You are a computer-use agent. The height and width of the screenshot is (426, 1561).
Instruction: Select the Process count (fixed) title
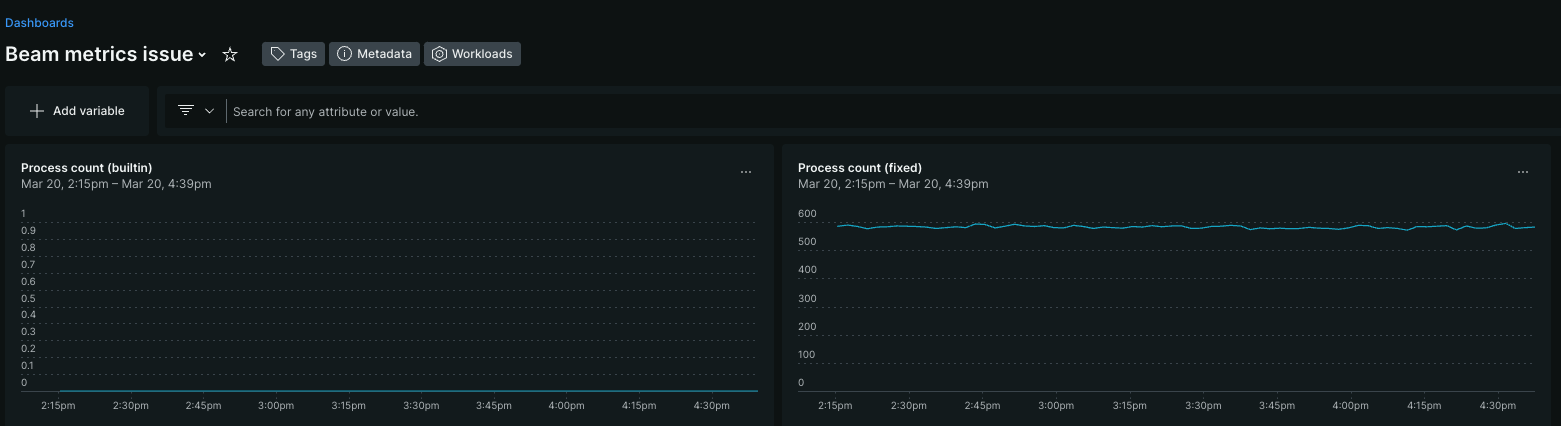click(860, 167)
